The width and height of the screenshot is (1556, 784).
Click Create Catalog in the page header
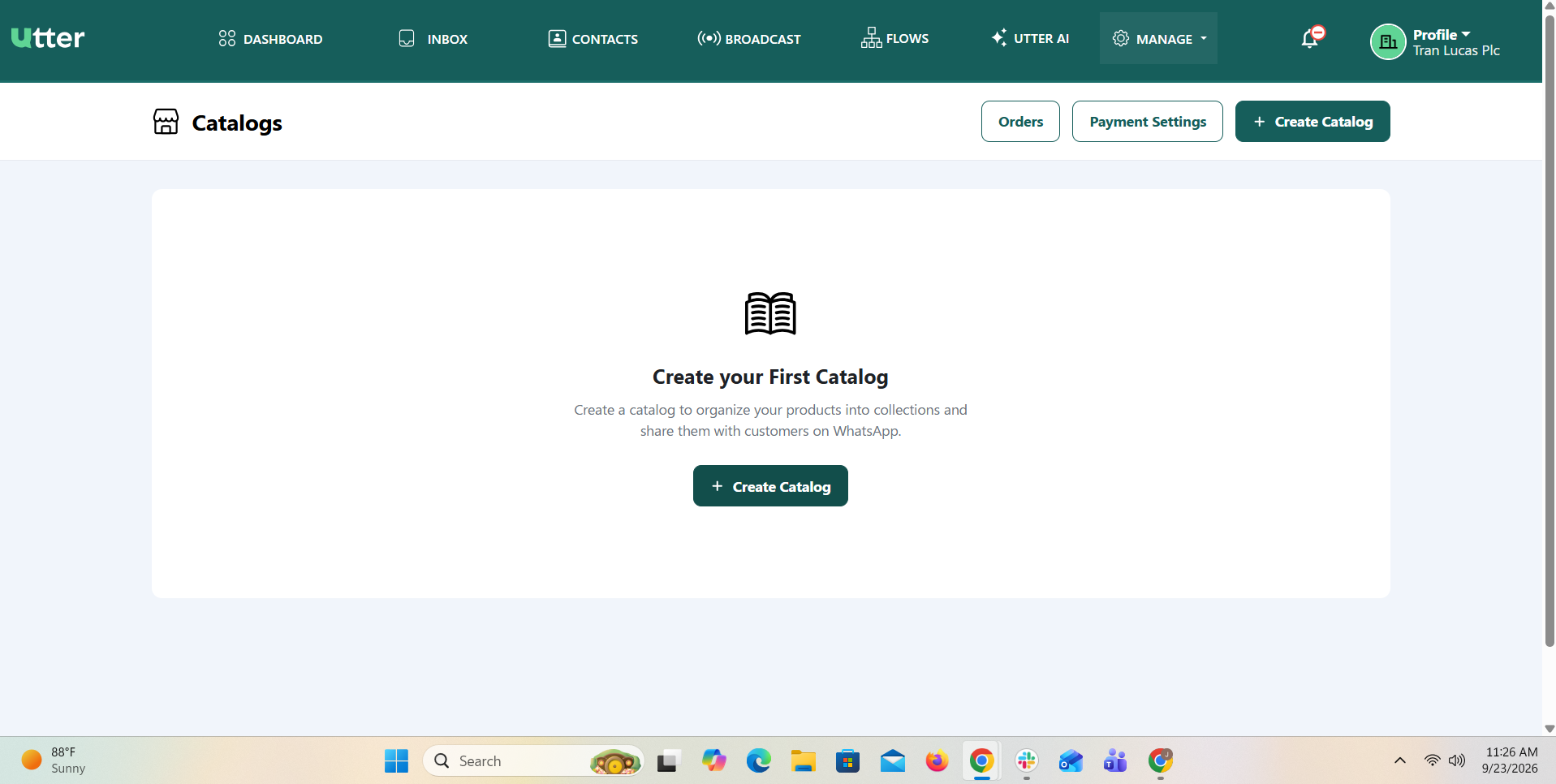click(x=1312, y=122)
